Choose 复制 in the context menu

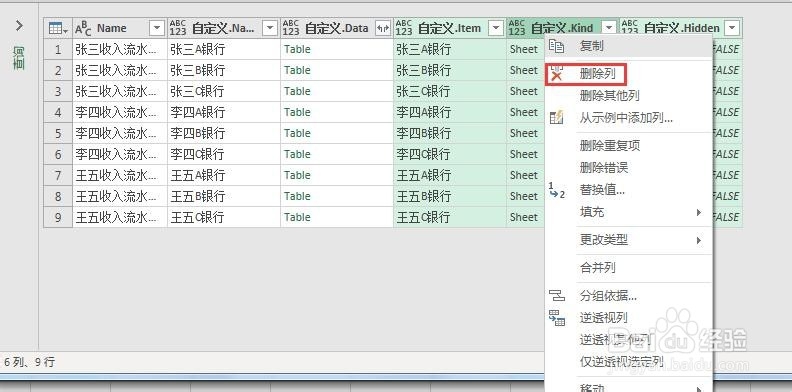628,46
